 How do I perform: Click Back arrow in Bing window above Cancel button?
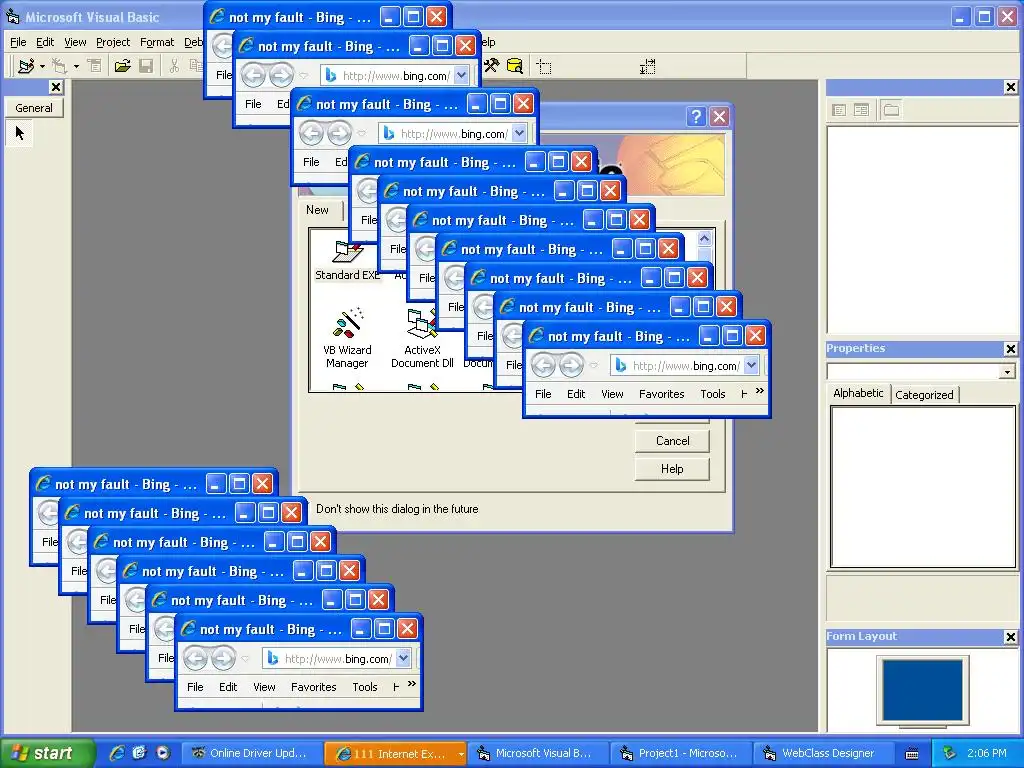[x=543, y=365]
